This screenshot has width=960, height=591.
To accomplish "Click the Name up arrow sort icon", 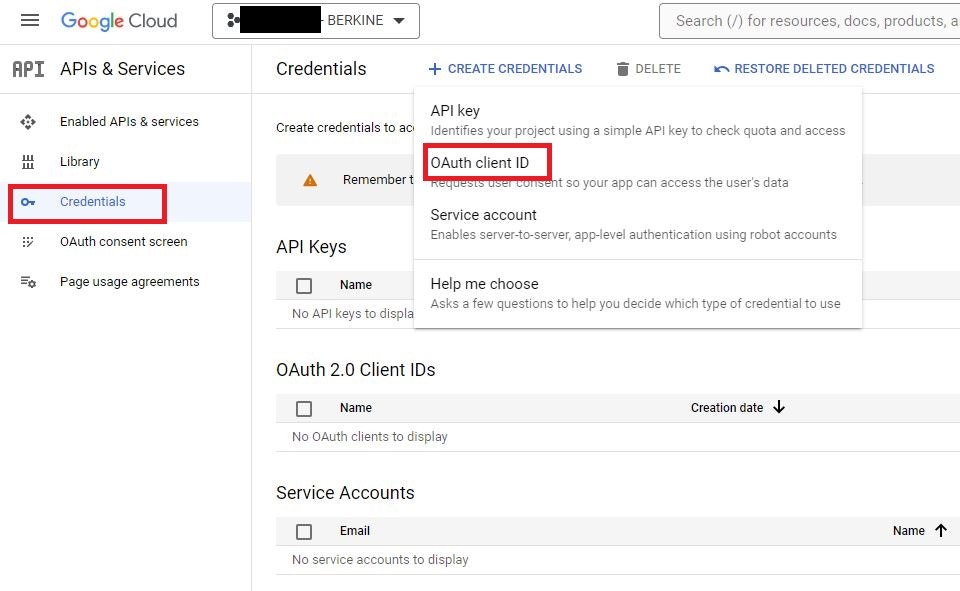I will click(941, 530).
